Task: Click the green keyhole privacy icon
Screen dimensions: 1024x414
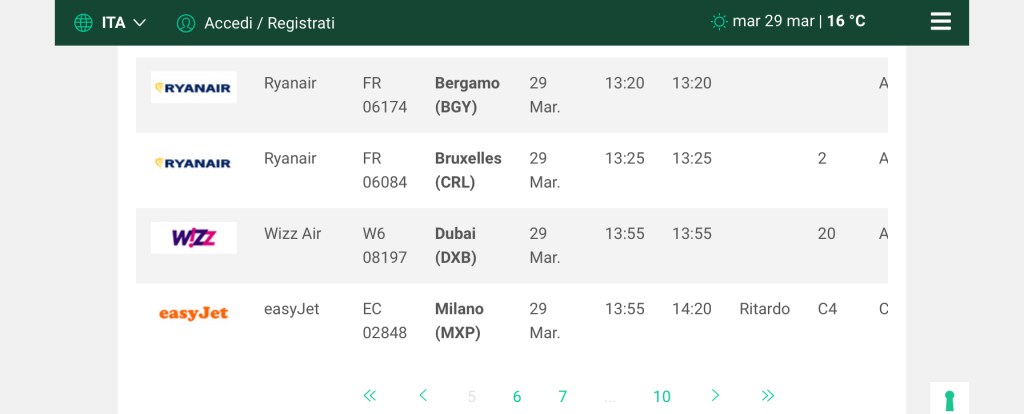Action: point(949,400)
